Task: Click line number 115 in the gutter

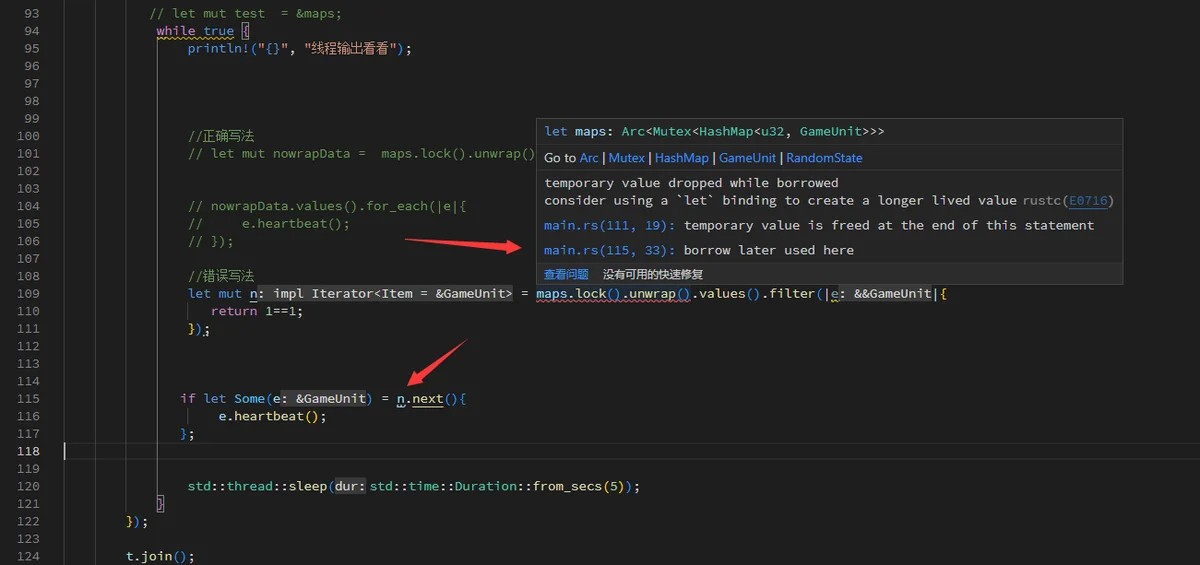Action: [x=28, y=398]
